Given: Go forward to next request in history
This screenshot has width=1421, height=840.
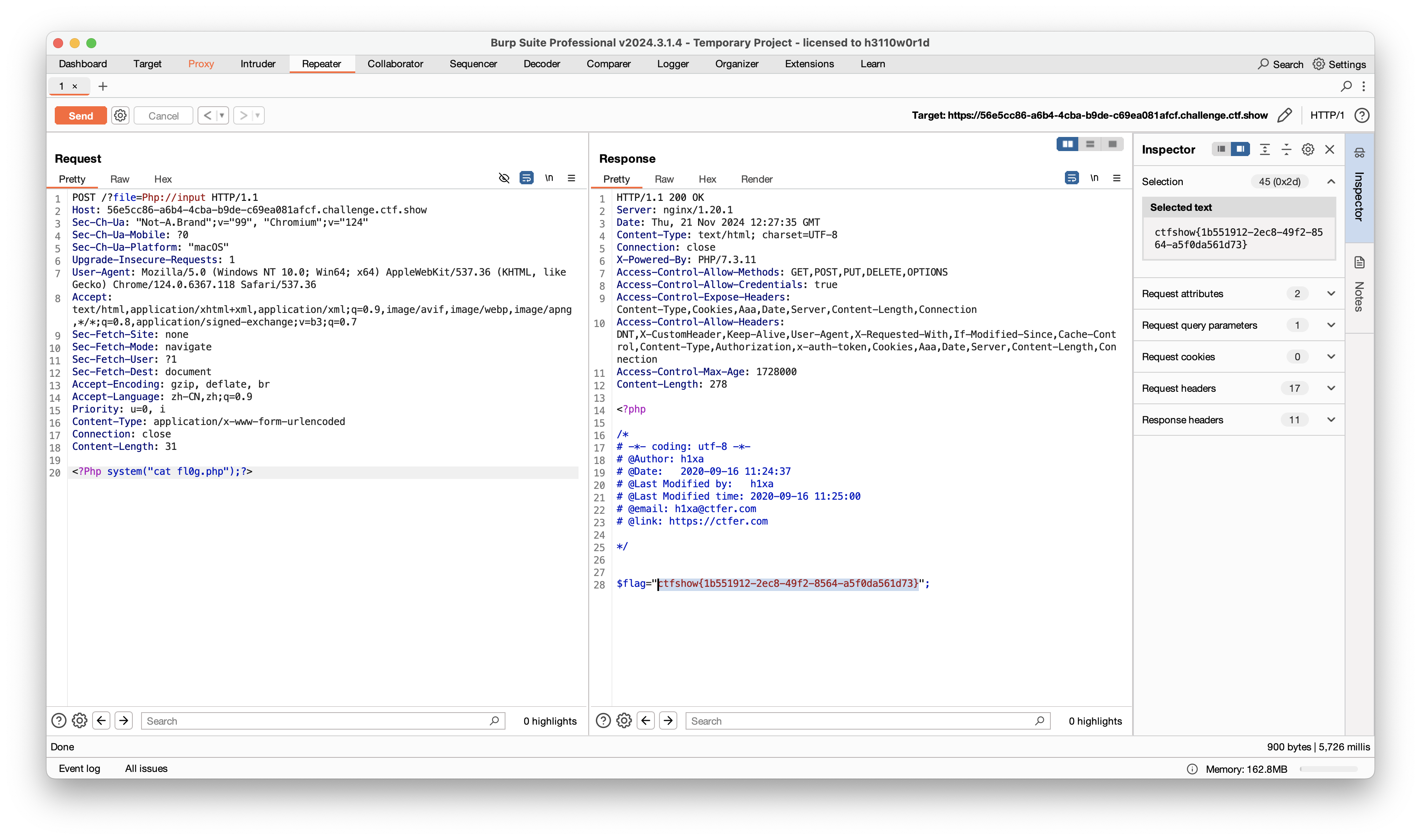Looking at the screenshot, I should (243, 115).
